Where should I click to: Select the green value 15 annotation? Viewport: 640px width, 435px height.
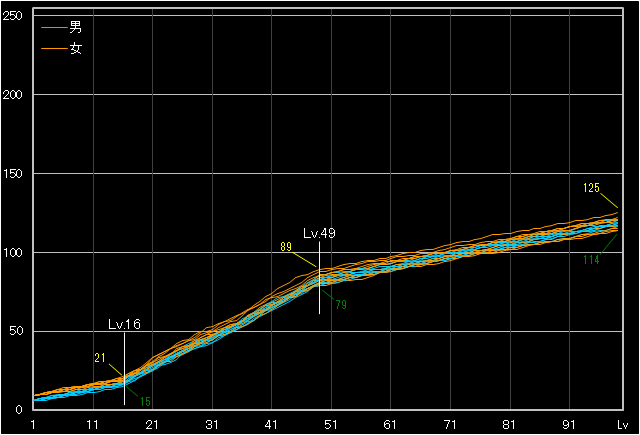coord(146,402)
